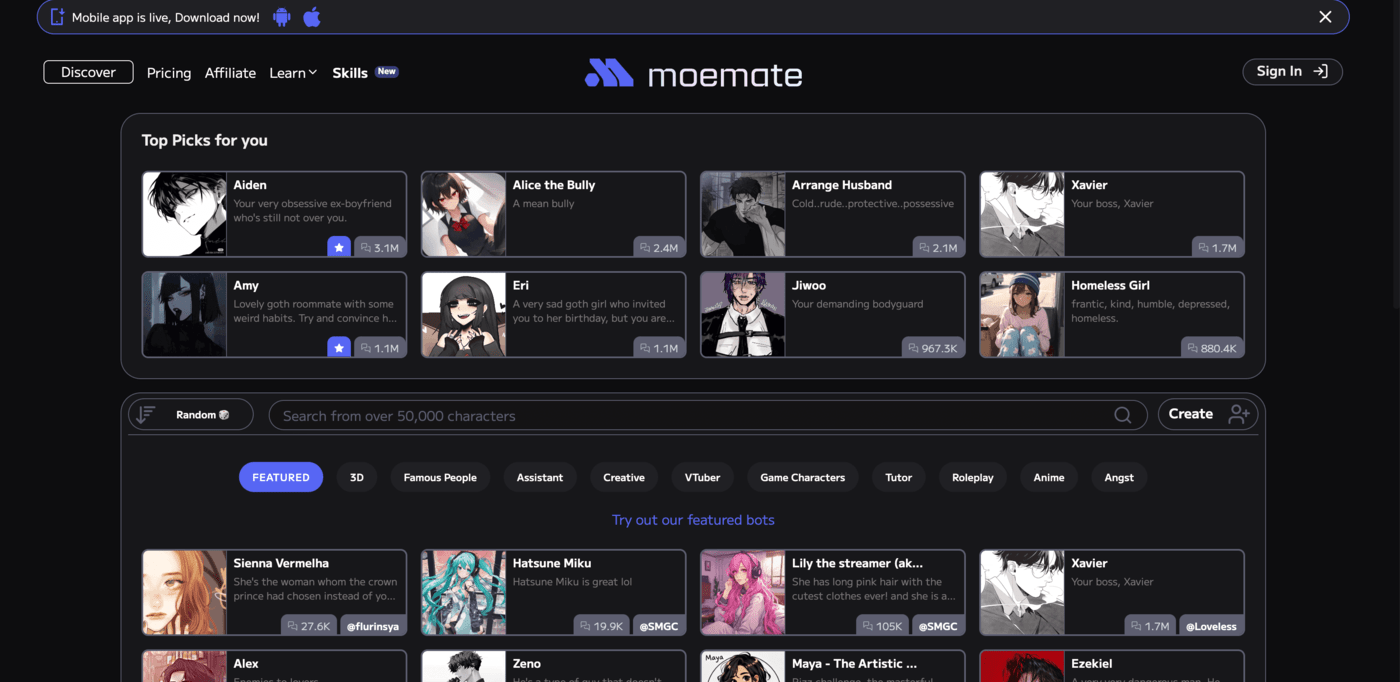Image resolution: width=1400 pixels, height=682 pixels.
Task: Click the search character input field
Action: 707,415
